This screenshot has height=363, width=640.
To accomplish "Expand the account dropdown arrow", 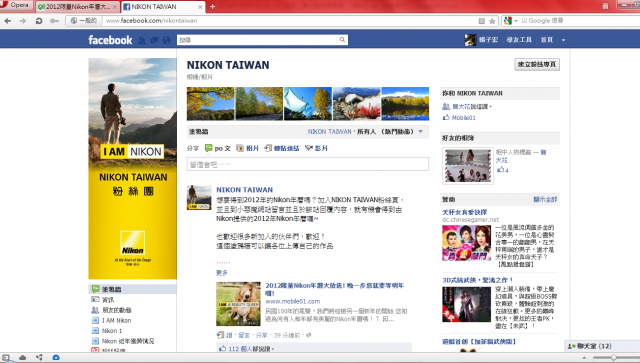I will pyautogui.click(x=563, y=40).
